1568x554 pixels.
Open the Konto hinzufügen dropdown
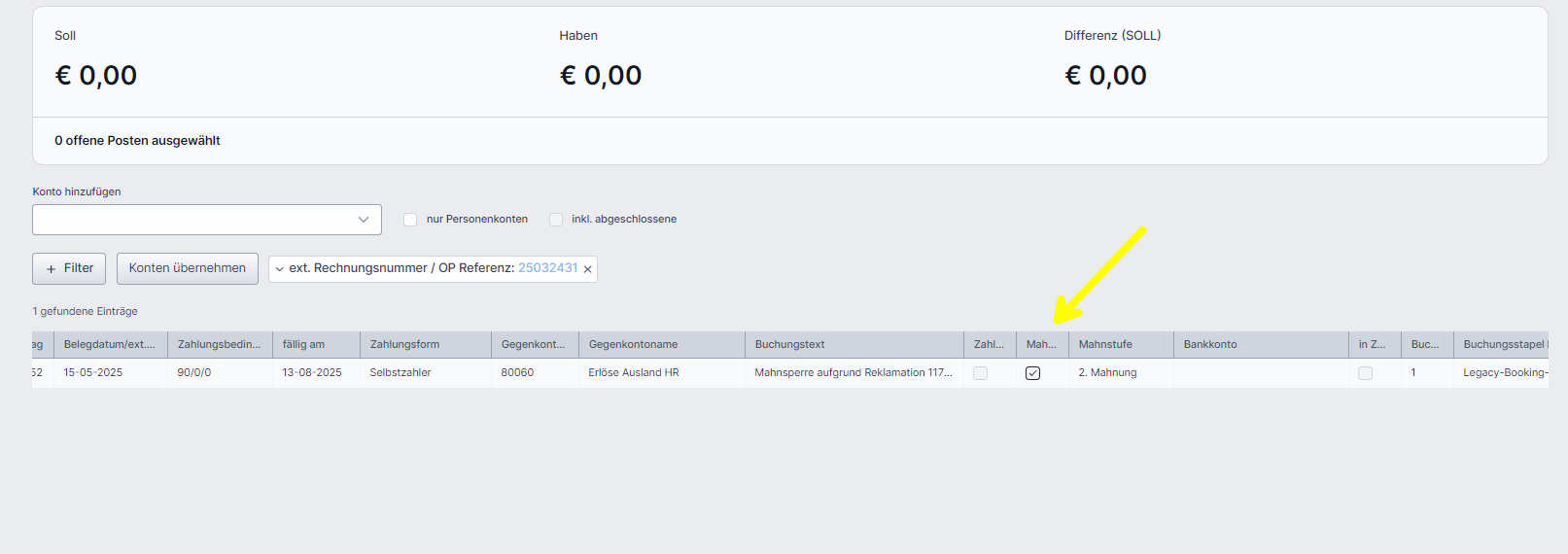[x=206, y=220]
